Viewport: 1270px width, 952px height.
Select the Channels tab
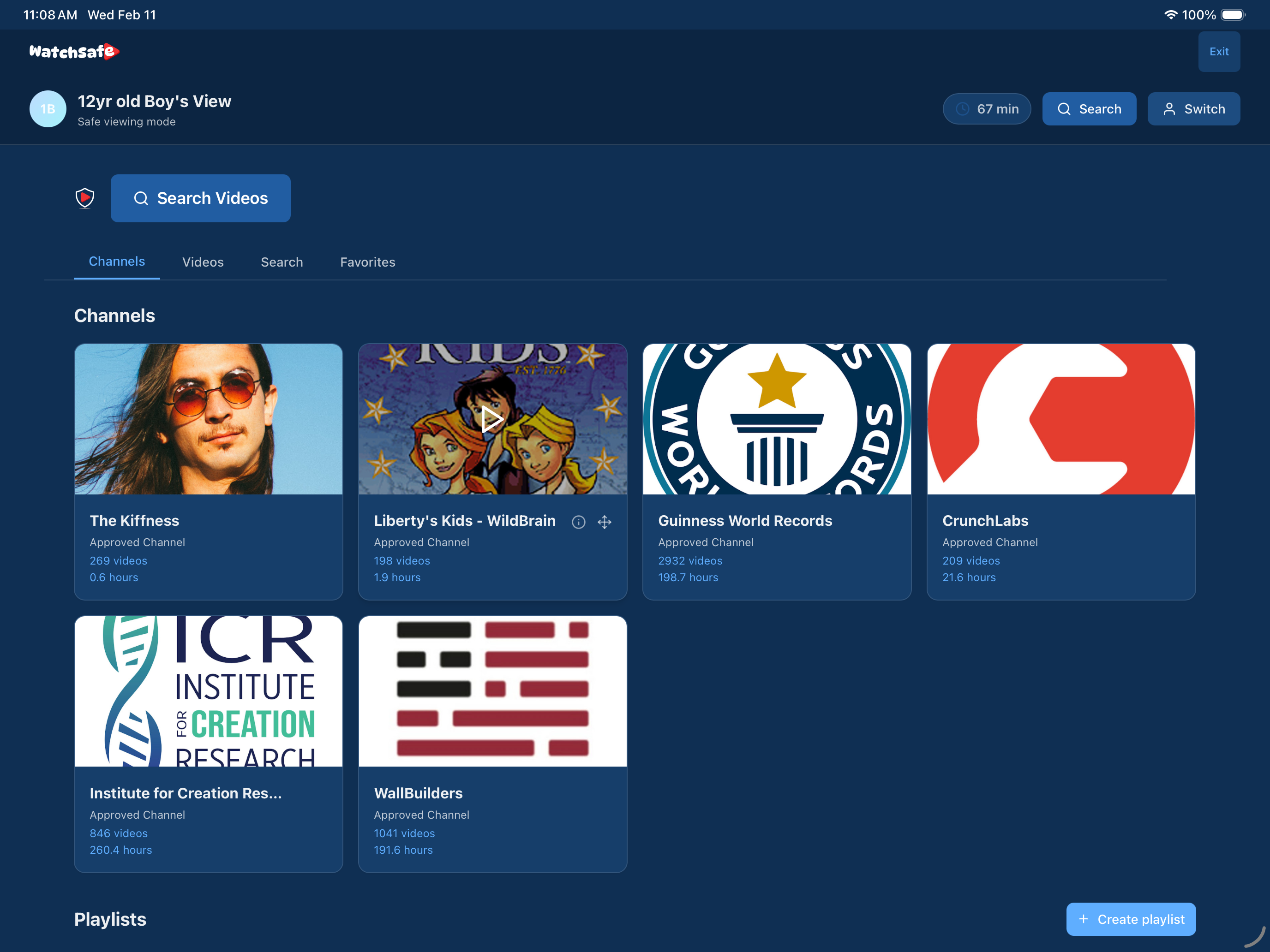117,262
